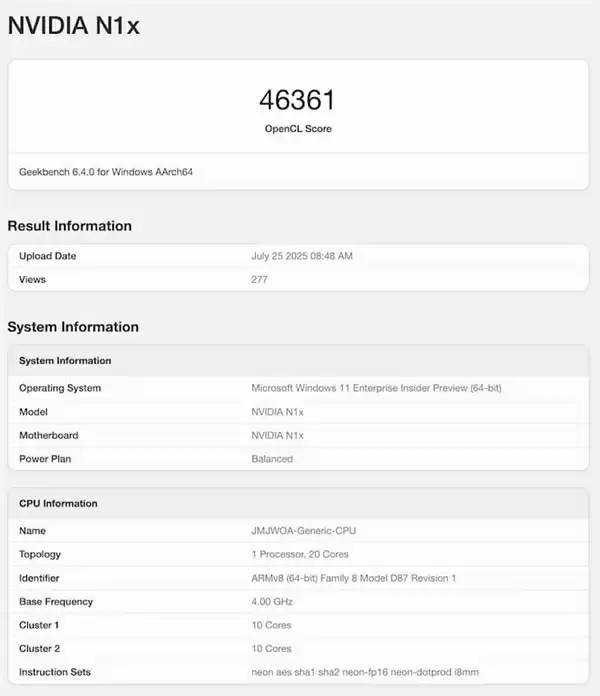Select the July 25 2025 08:48 AM value
Viewport: 600px width, 696px height.
point(302,256)
